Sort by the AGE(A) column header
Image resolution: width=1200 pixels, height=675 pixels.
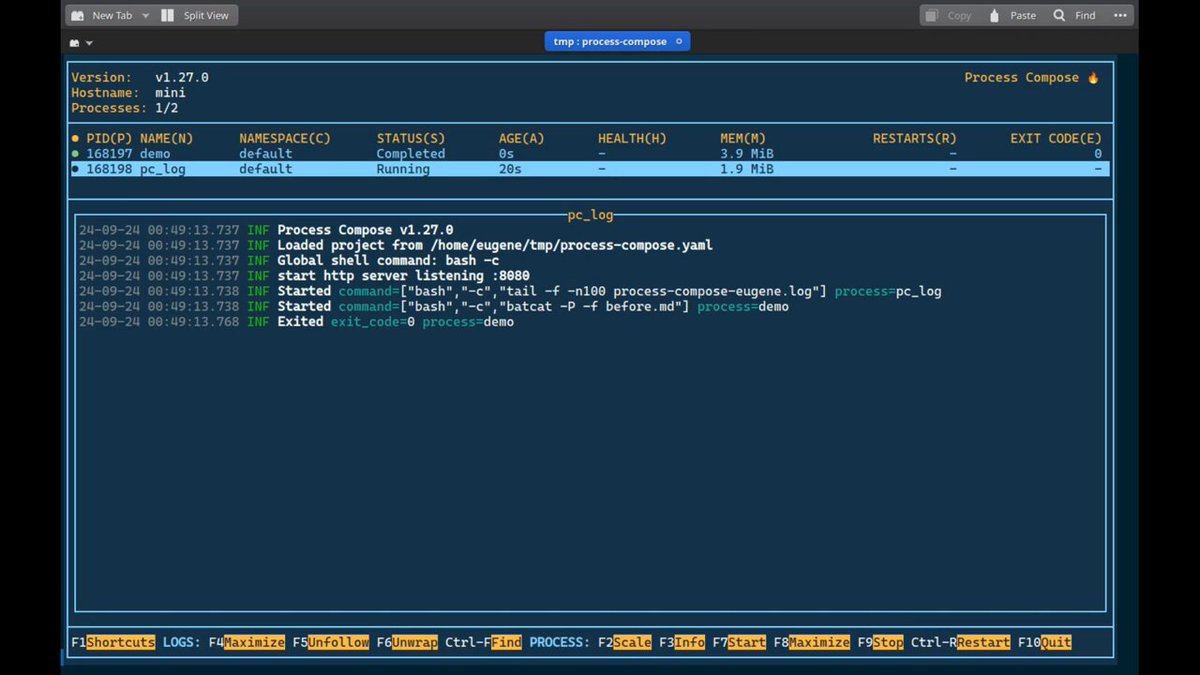click(522, 138)
